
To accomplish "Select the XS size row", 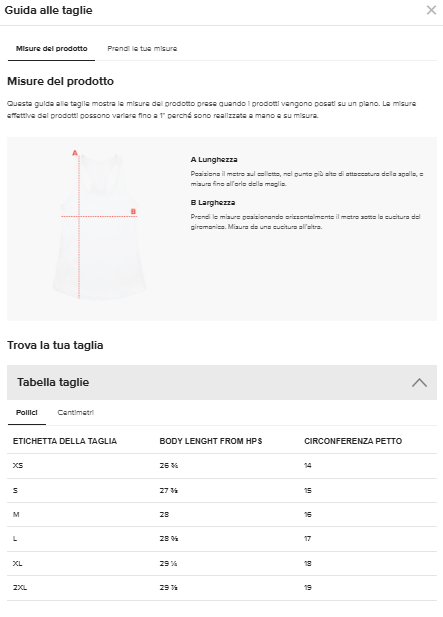I will (222, 466).
